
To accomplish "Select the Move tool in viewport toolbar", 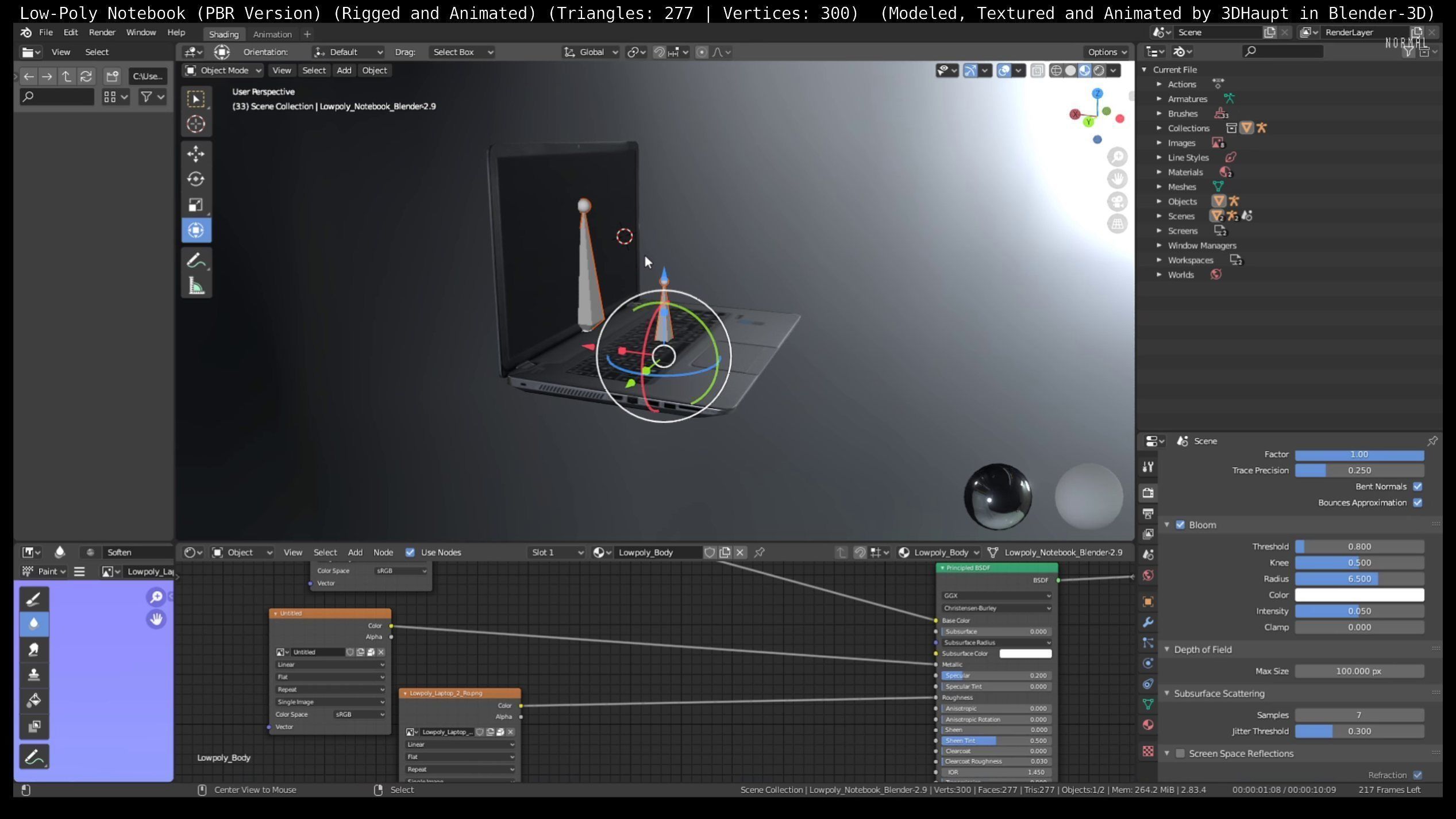I will [195, 154].
